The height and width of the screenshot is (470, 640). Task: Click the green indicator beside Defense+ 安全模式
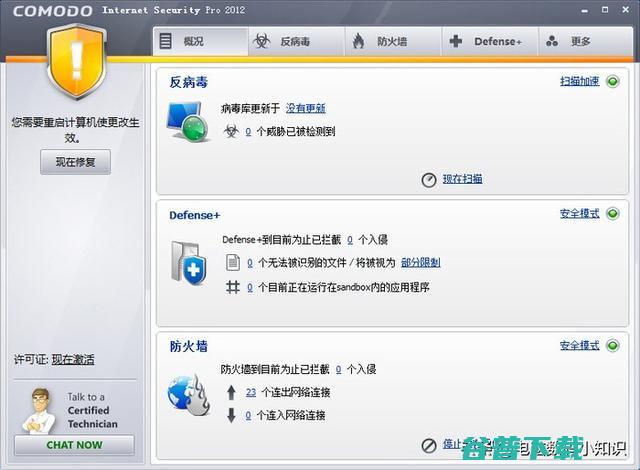pos(613,214)
